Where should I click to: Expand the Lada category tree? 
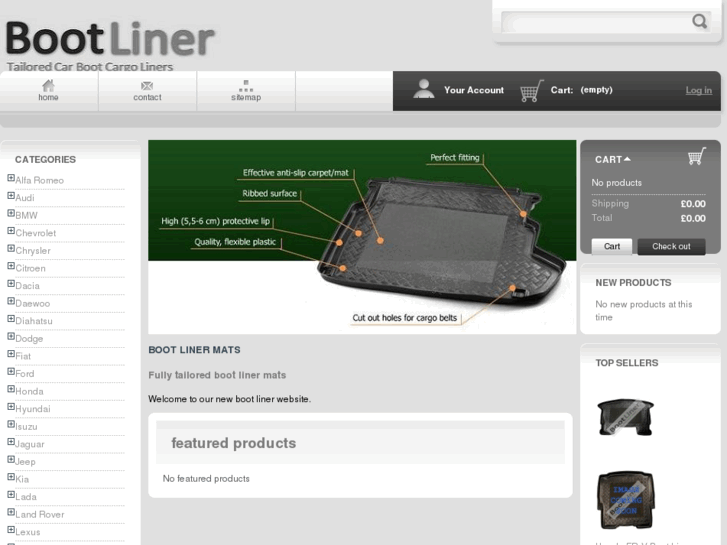(11, 495)
